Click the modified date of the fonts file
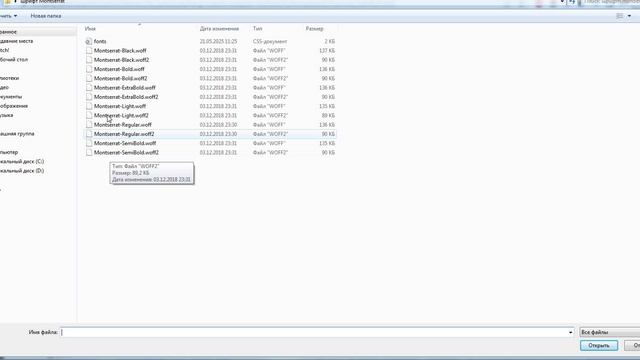This screenshot has height=360, width=640. (x=218, y=42)
